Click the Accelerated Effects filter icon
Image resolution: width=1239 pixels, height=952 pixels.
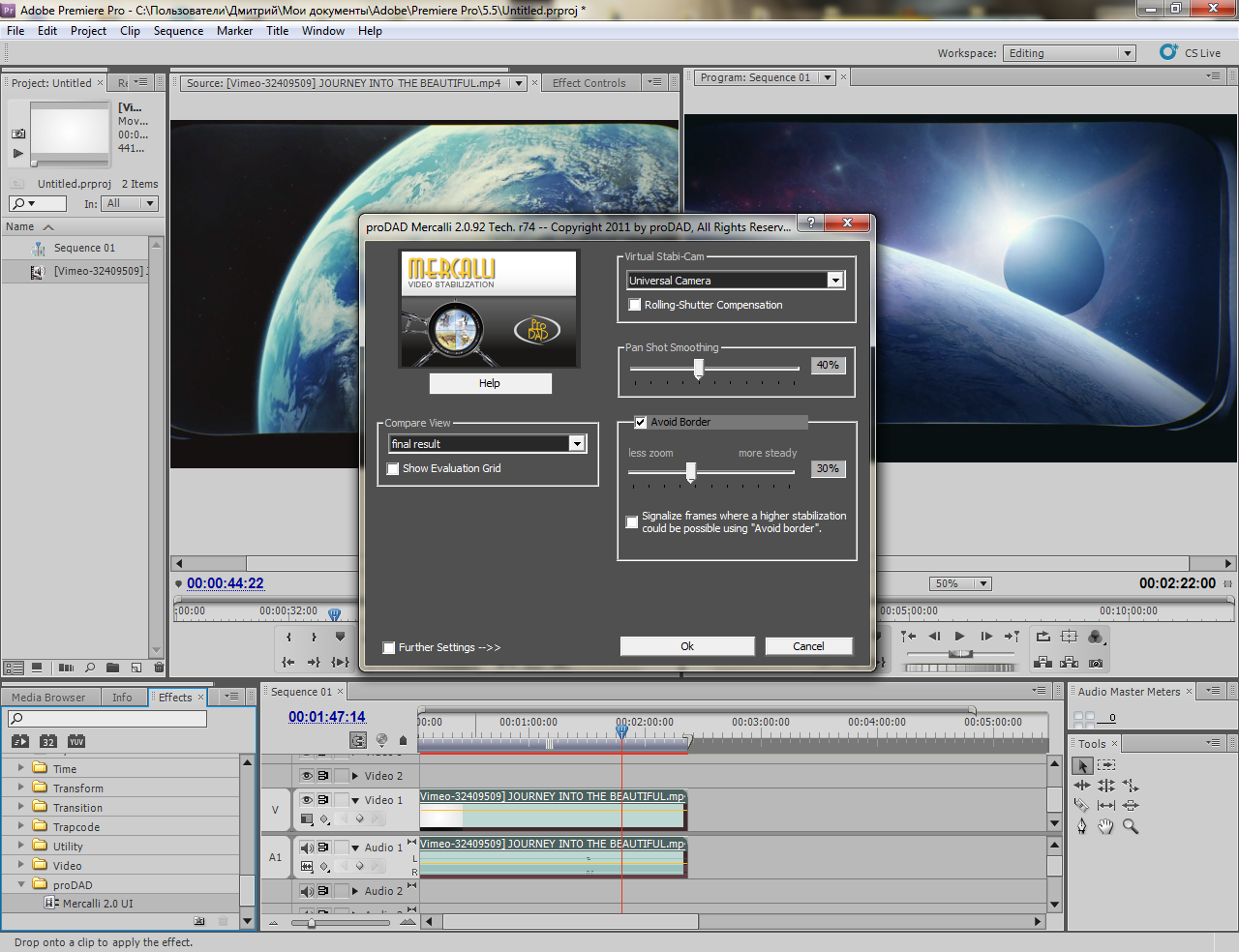(20, 741)
